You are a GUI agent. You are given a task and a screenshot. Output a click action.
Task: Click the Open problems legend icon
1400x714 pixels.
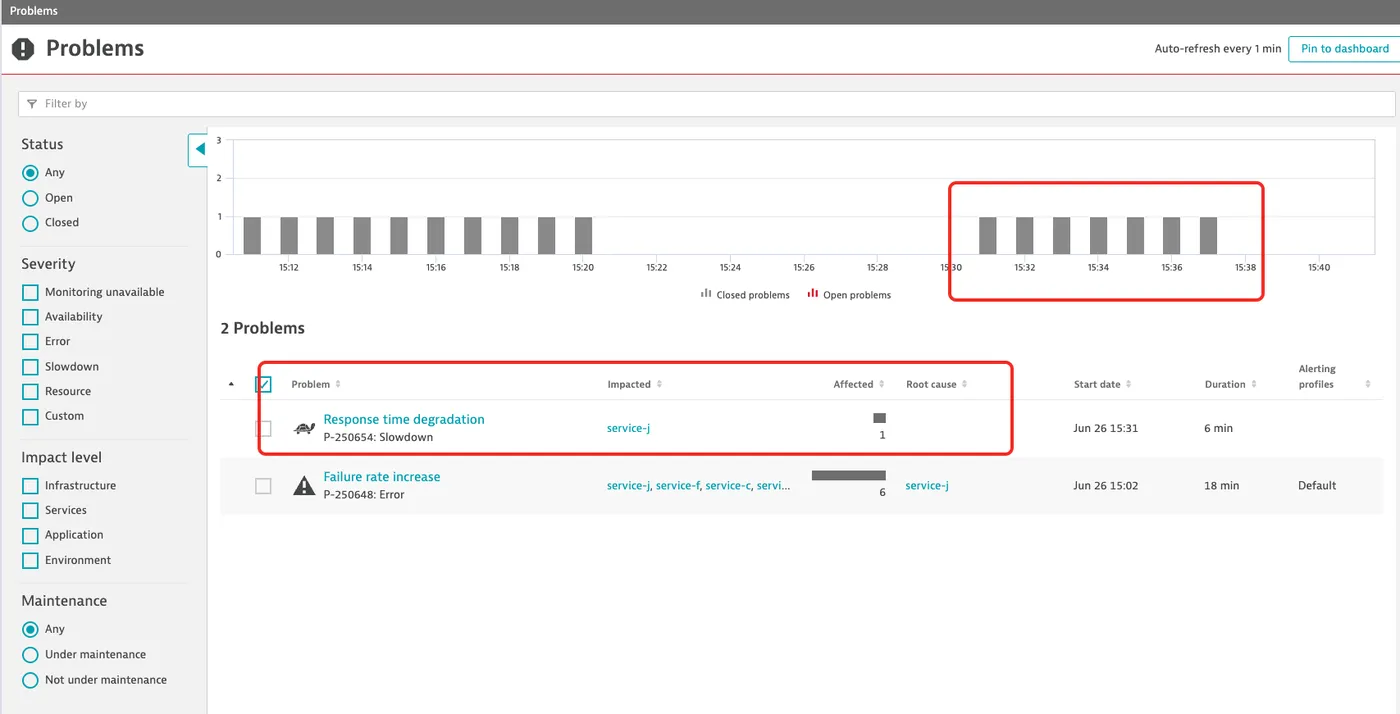(x=813, y=294)
